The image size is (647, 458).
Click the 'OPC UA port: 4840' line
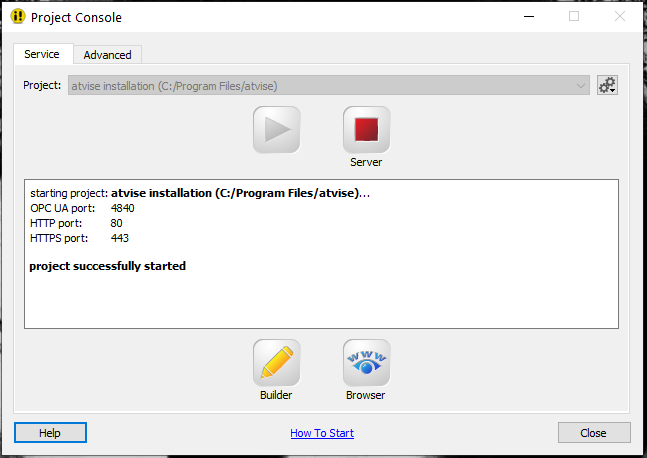pos(83,208)
